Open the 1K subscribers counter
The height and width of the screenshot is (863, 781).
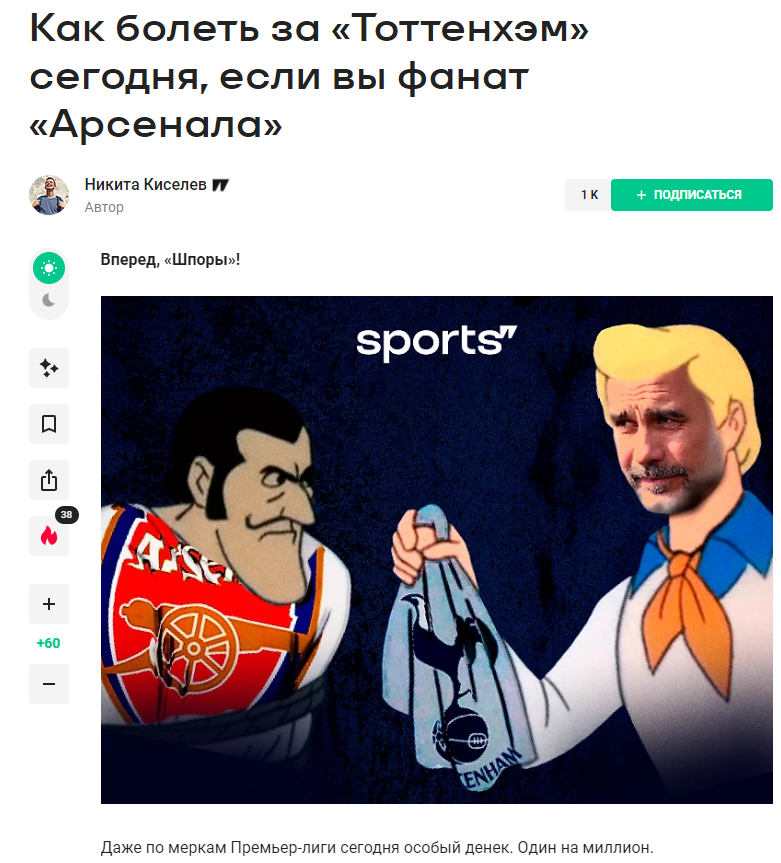[588, 195]
